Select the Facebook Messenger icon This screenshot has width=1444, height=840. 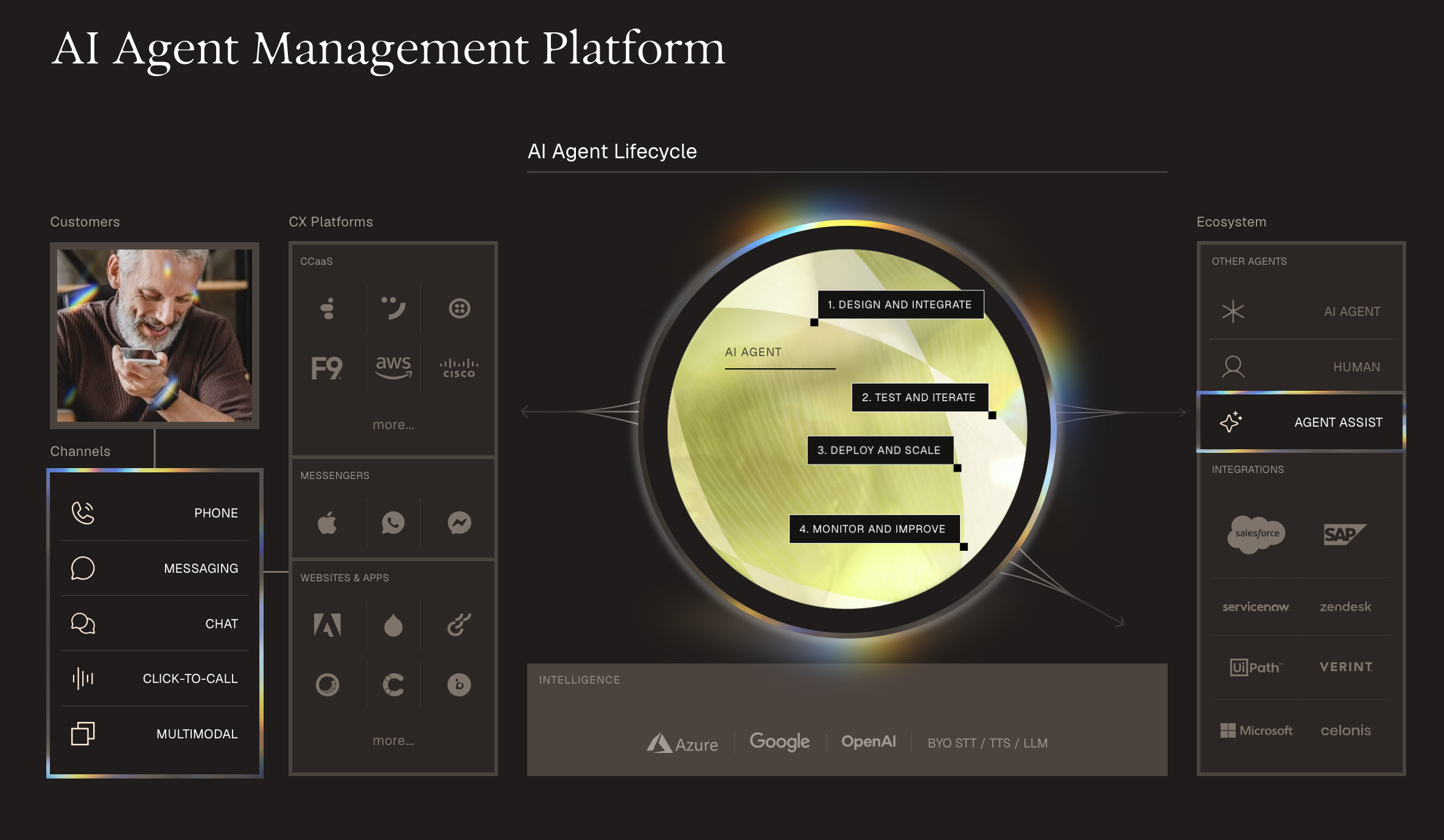click(459, 523)
